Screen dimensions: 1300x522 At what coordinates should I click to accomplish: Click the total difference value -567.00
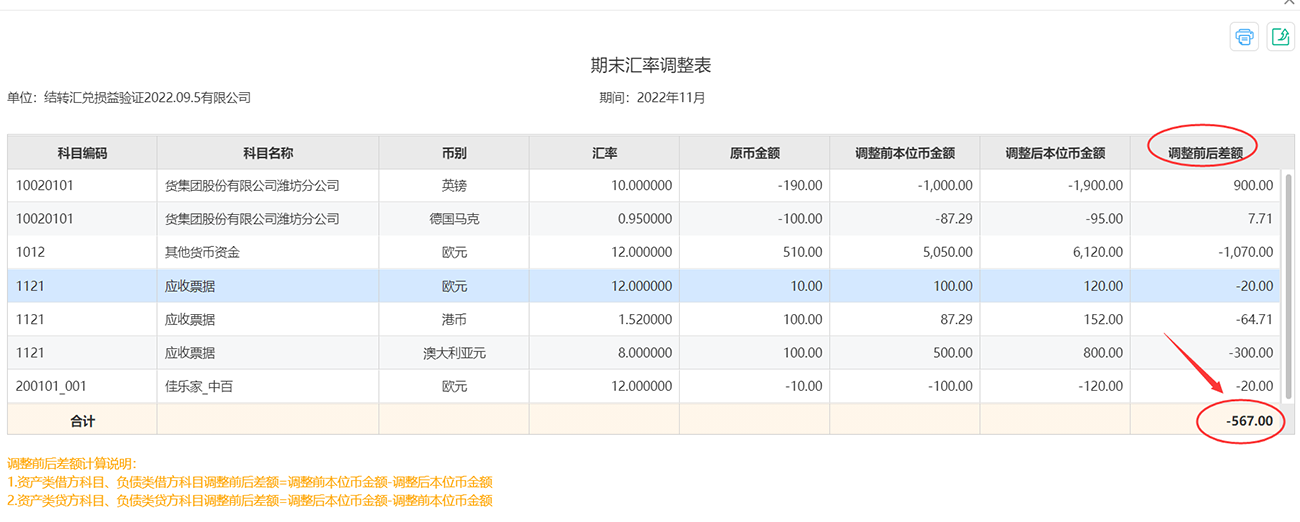click(1249, 421)
